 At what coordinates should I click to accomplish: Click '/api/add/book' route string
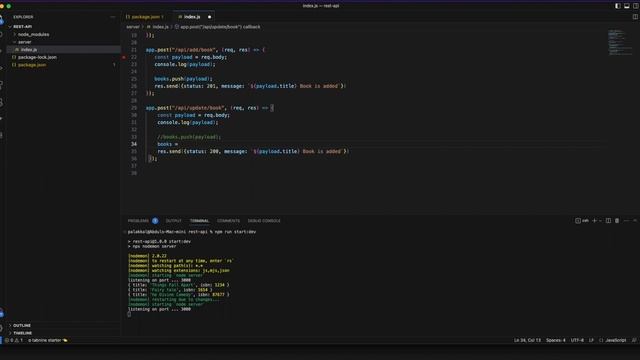tap(194, 50)
